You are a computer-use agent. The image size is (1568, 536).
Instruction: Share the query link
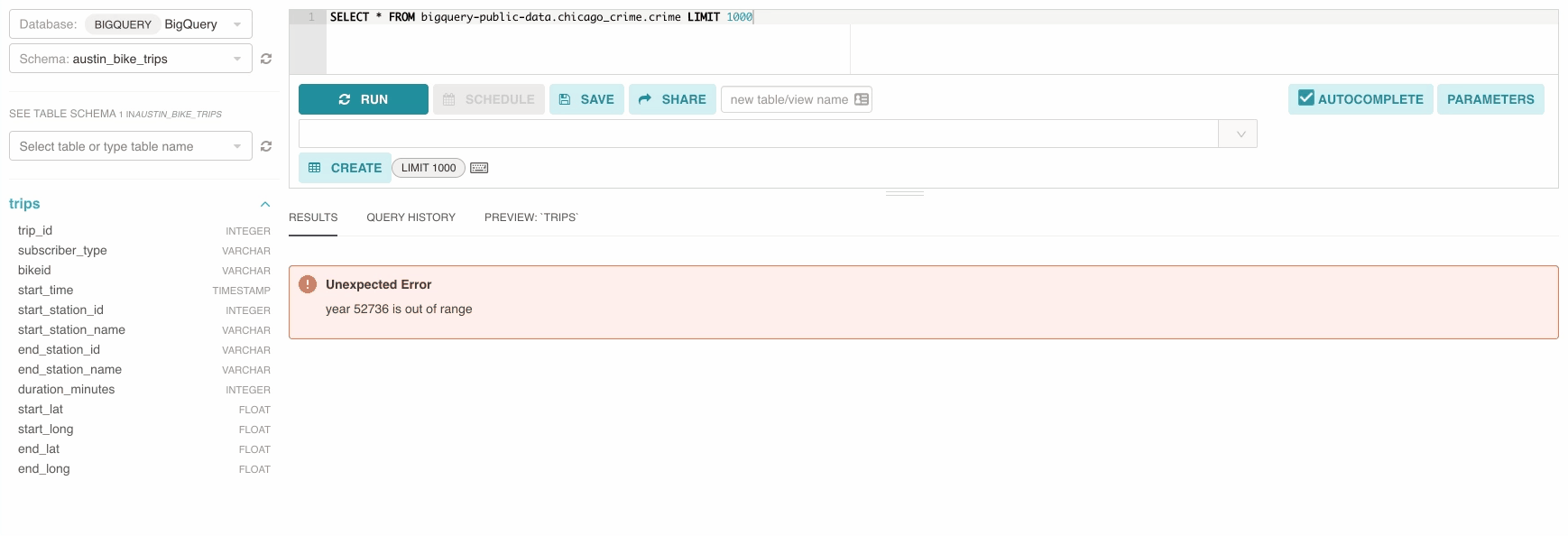point(672,99)
